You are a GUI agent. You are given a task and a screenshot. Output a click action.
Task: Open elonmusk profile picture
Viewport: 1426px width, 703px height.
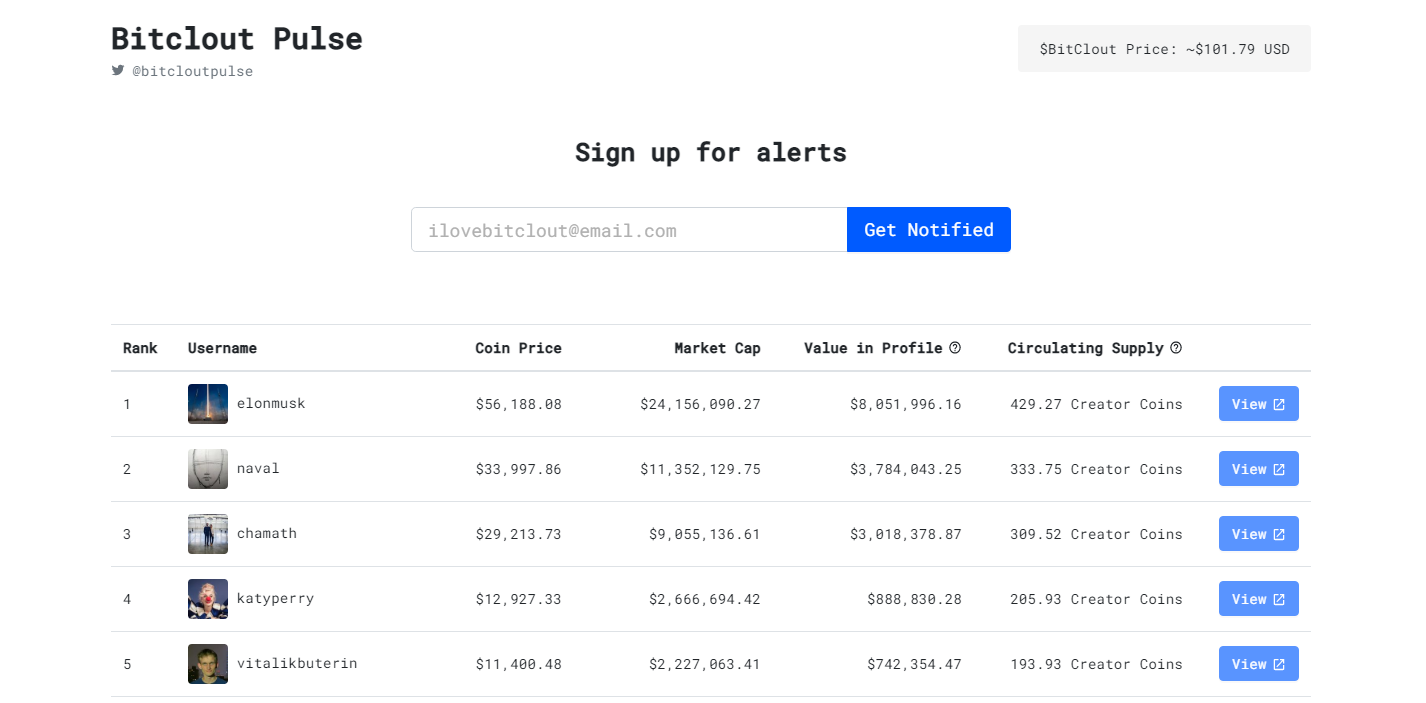pyautogui.click(x=208, y=404)
